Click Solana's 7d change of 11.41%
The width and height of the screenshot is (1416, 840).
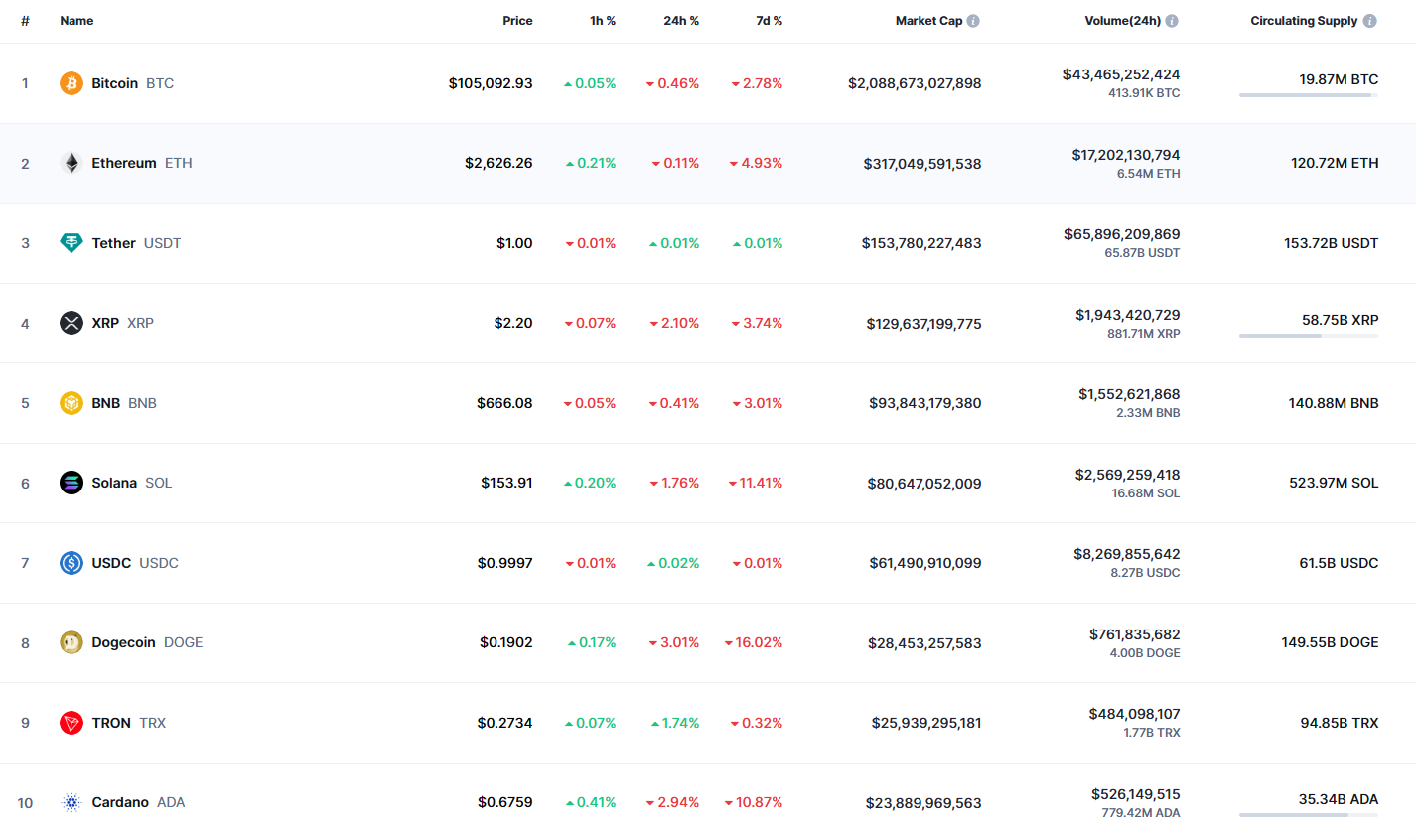click(x=756, y=483)
